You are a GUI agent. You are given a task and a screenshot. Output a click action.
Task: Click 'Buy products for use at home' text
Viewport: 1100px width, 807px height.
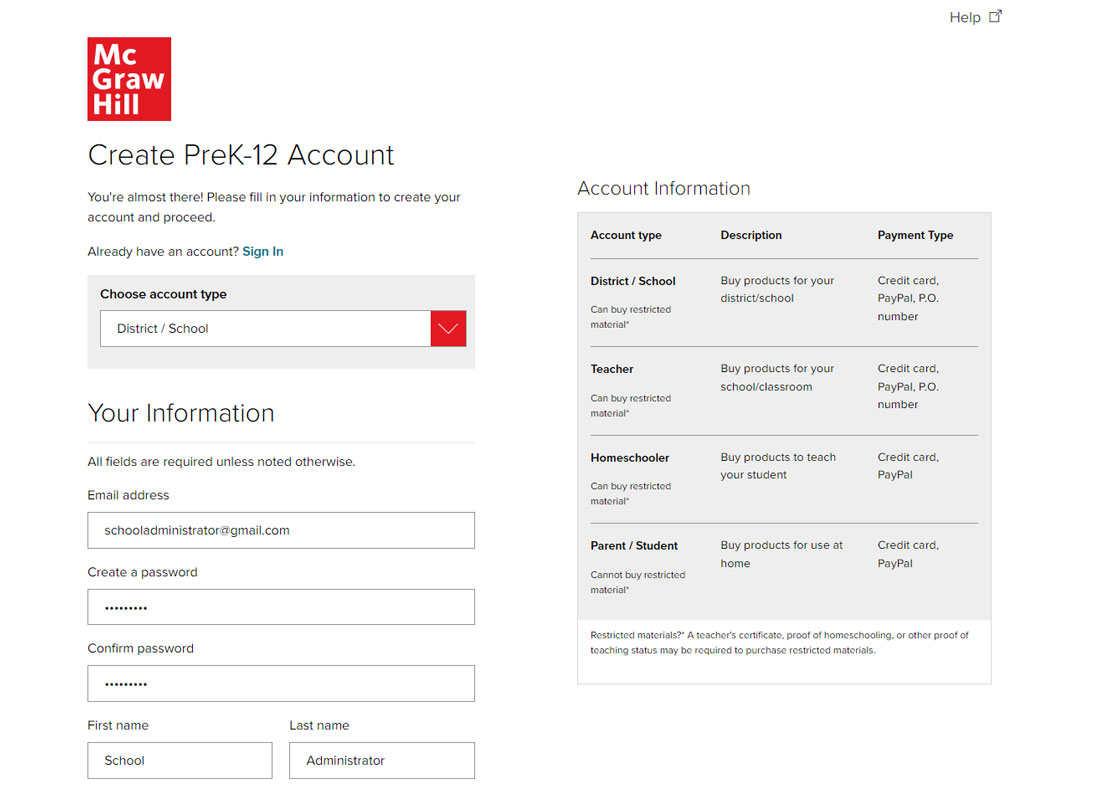click(782, 554)
